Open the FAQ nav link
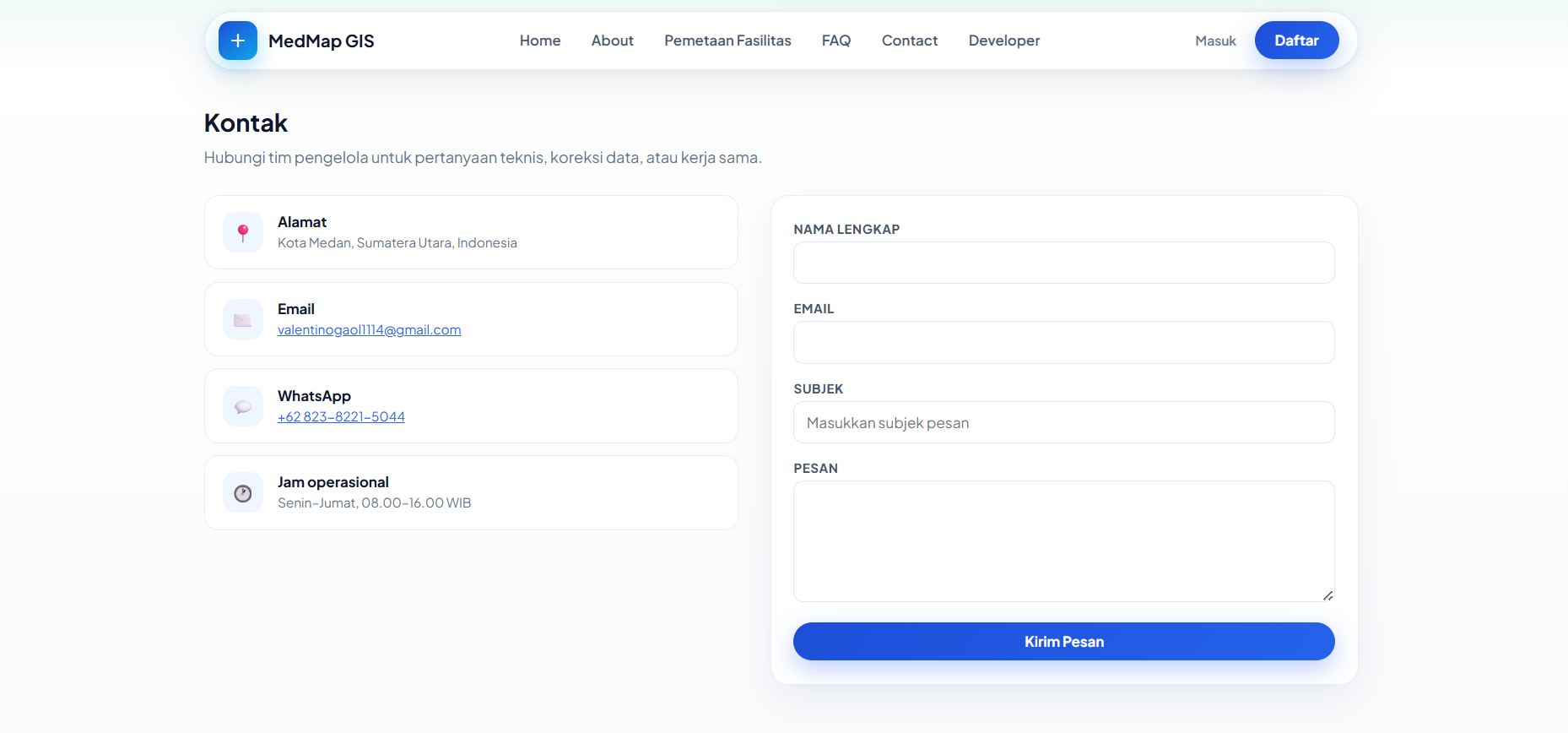Image resolution: width=1568 pixels, height=733 pixels. [x=836, y=41]
